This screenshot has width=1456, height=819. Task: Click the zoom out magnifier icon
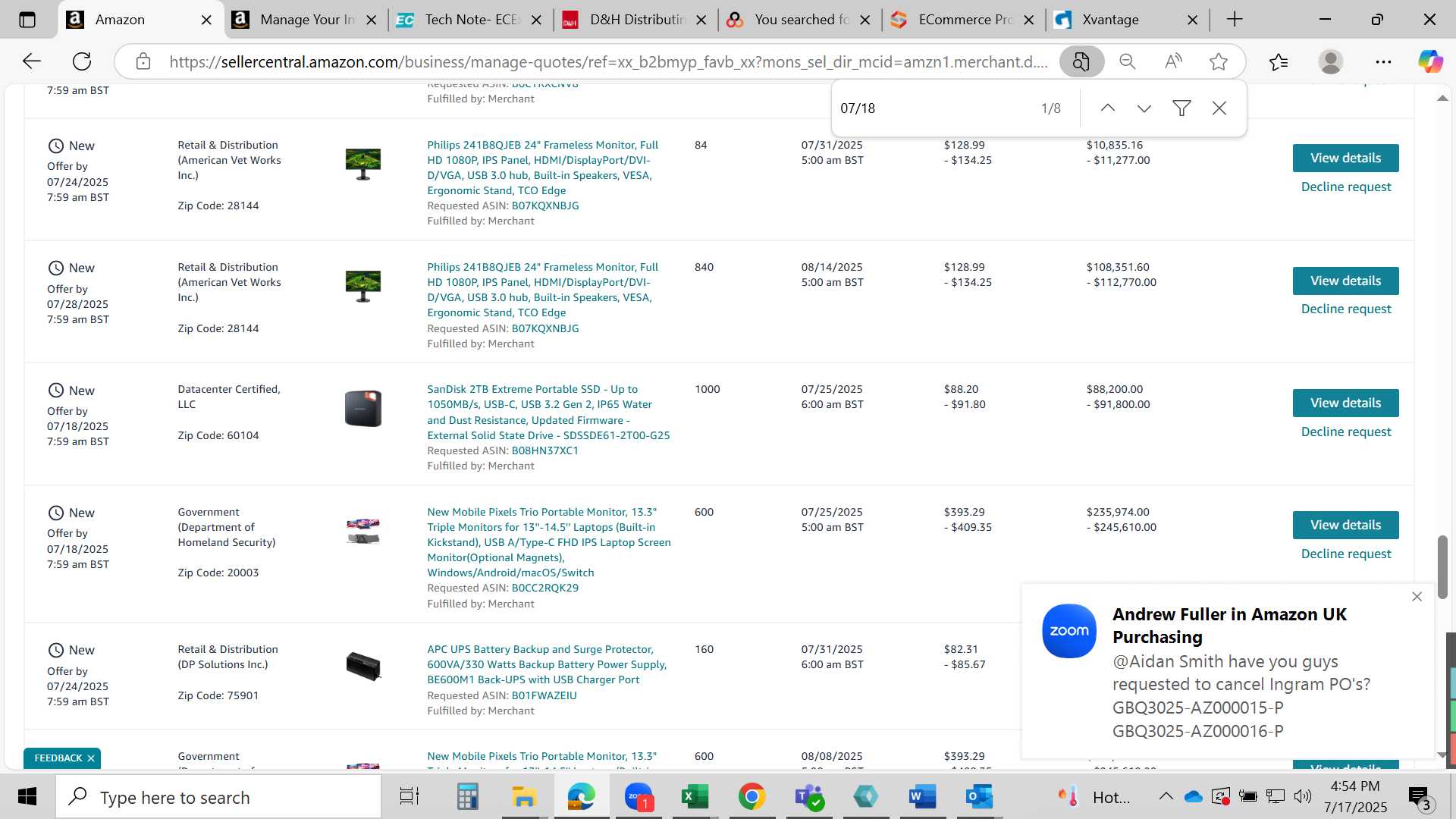point(1128,61)
